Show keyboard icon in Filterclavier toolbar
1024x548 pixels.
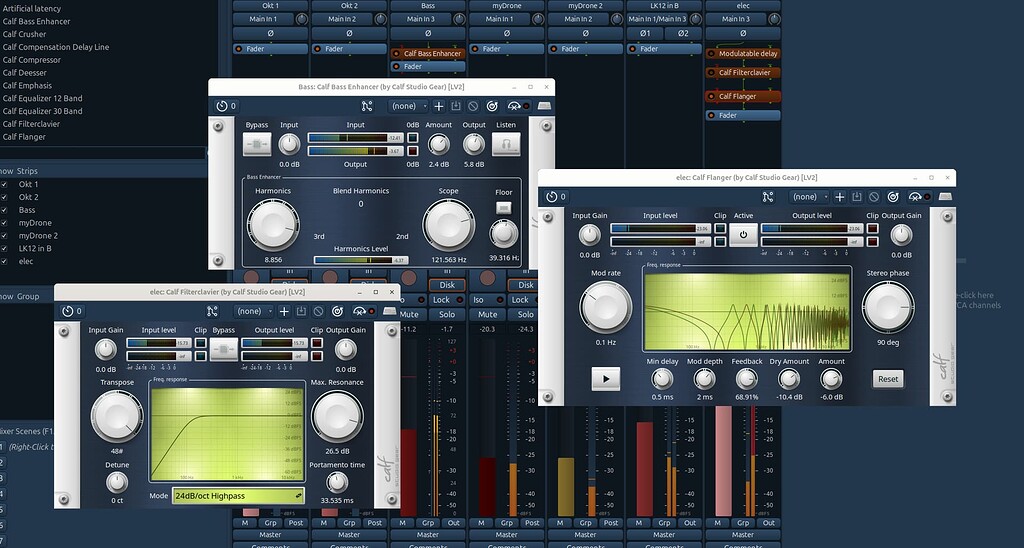tap(389, 312)
